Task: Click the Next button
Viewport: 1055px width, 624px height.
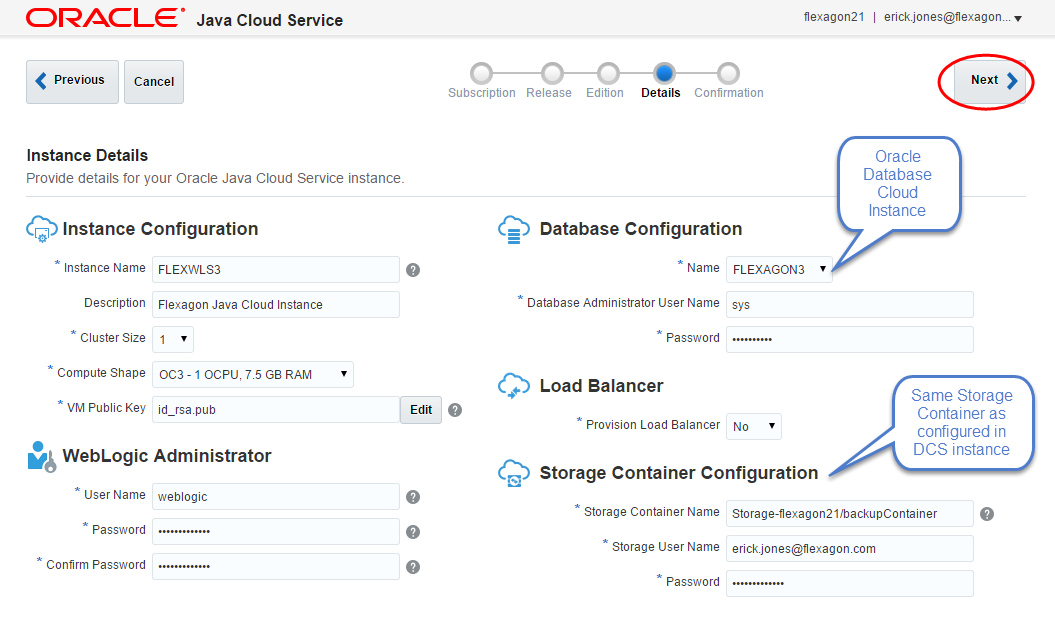Action: [990, 81]
